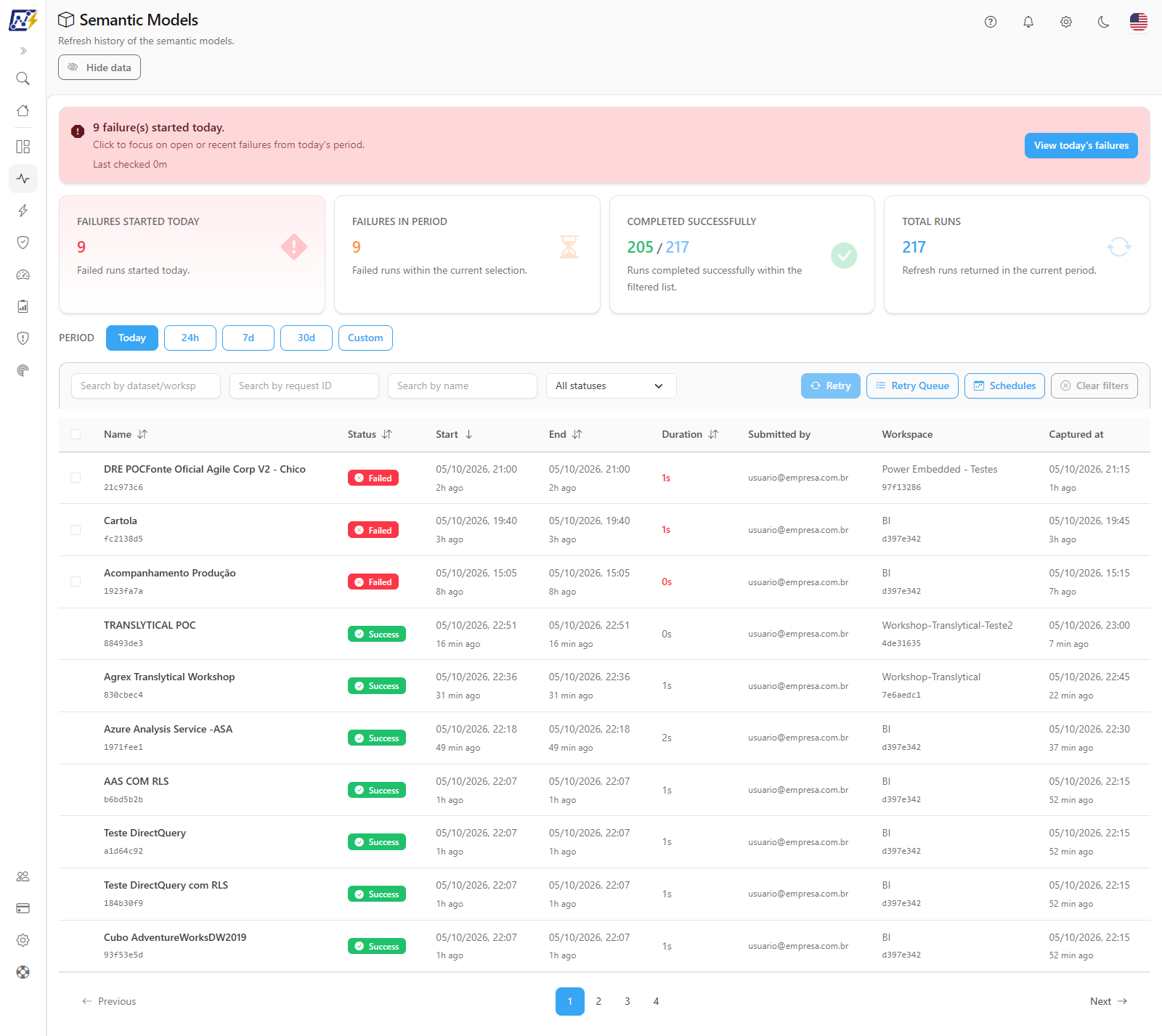Open the dashboard layout icon in sidebar
Viewport: 1162px width, 1036px height.
pos(23,147)
